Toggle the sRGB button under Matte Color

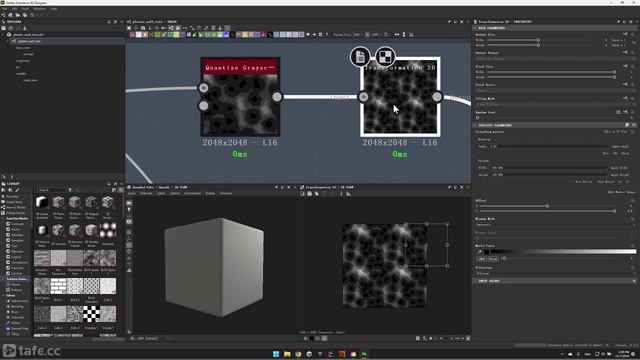pyautogui.click(x=482, y=259)
